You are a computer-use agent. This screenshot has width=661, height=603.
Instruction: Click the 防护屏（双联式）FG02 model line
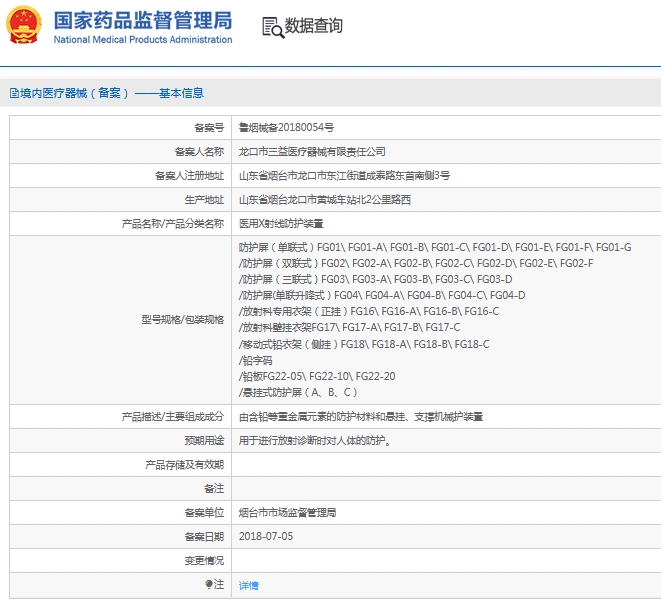[x=416, y=263]
